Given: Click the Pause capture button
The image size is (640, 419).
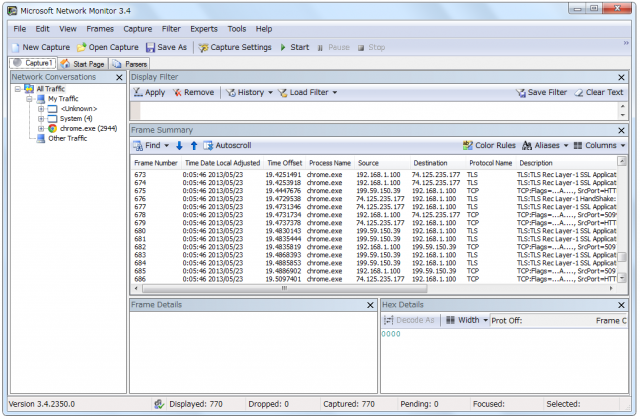Looking at the screenshot, I should [x=334, y=47].
